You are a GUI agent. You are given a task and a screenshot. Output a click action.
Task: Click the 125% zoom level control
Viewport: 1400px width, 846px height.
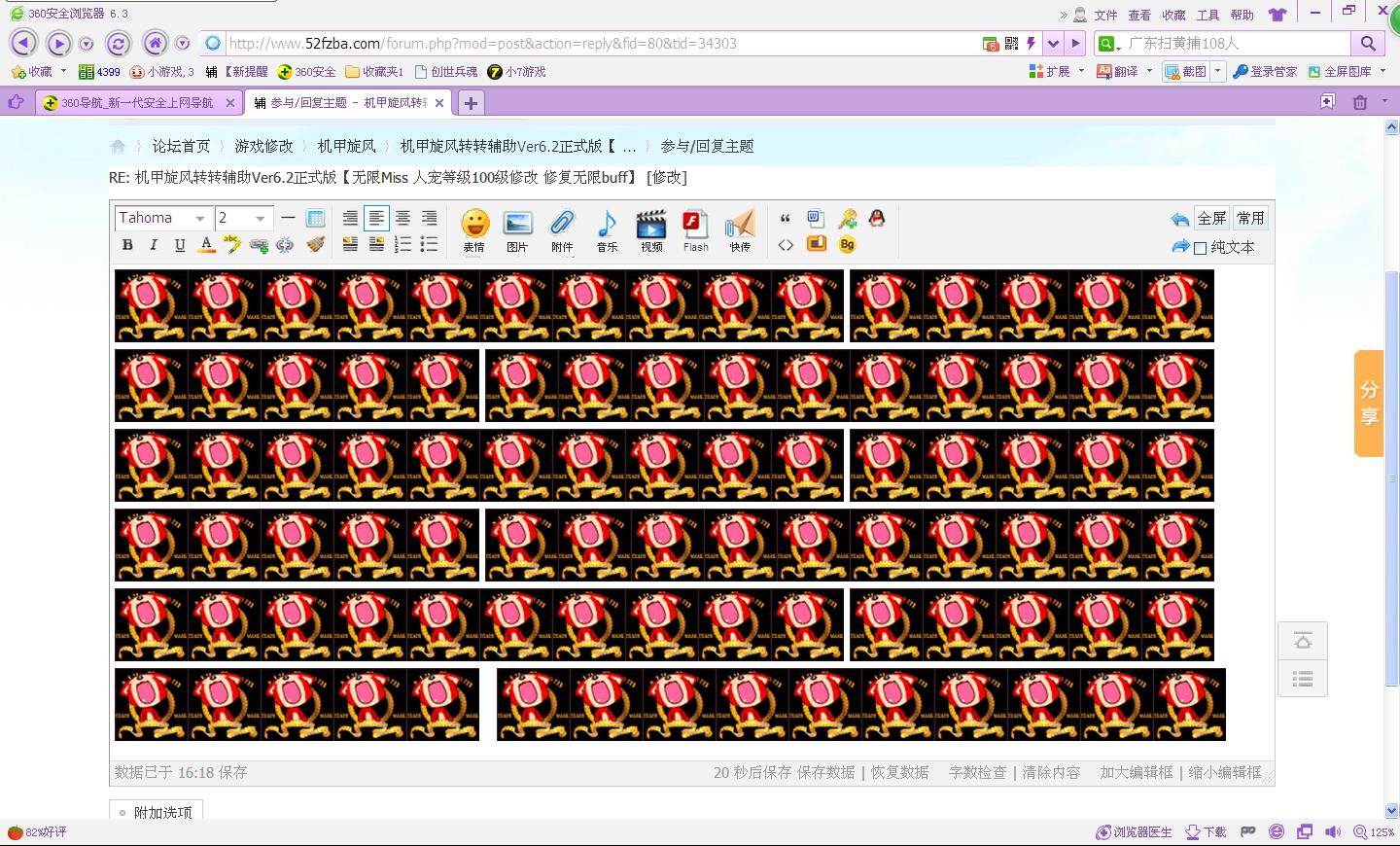click(1375, 832)
